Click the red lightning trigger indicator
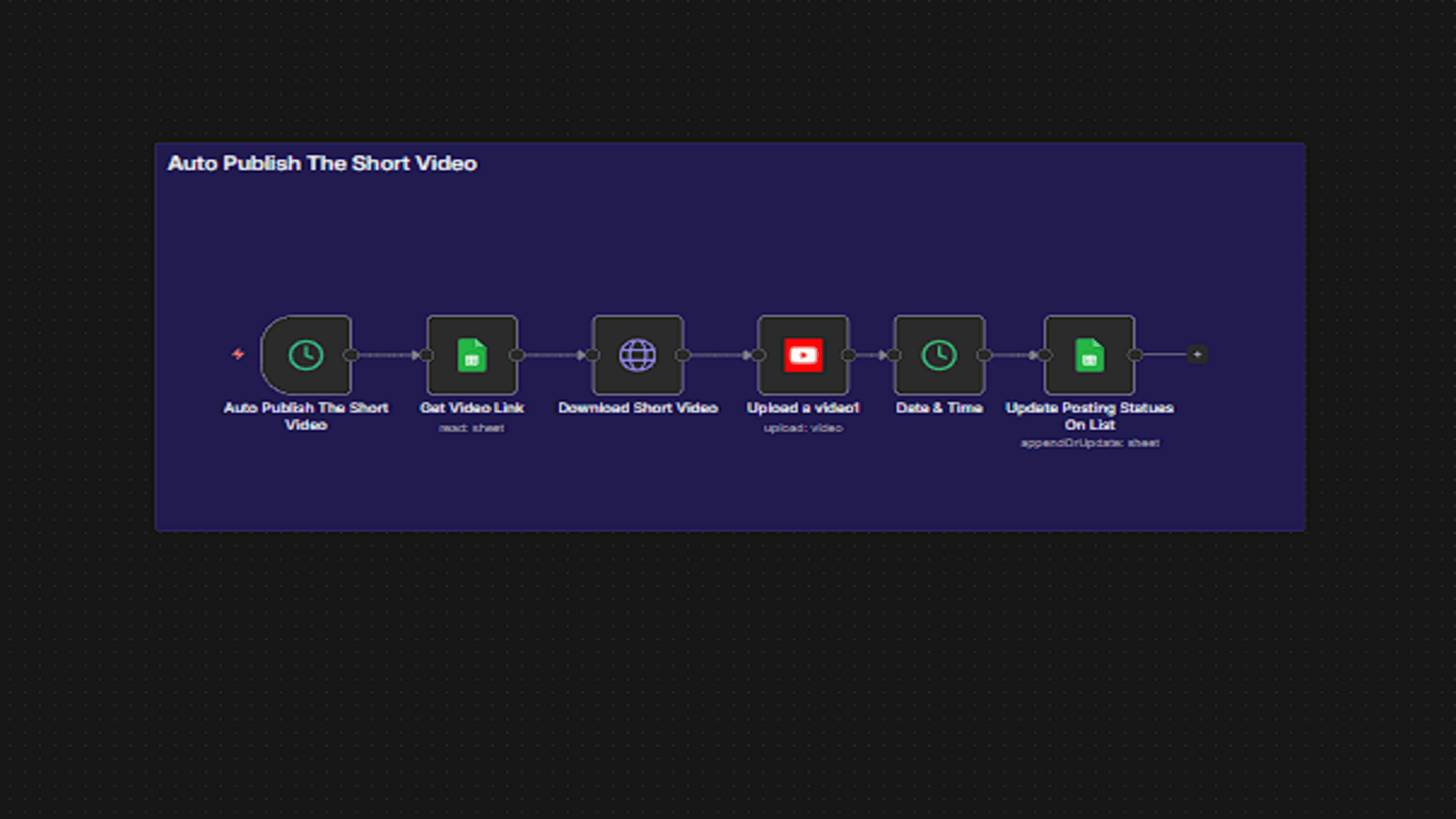 [238, 354]
